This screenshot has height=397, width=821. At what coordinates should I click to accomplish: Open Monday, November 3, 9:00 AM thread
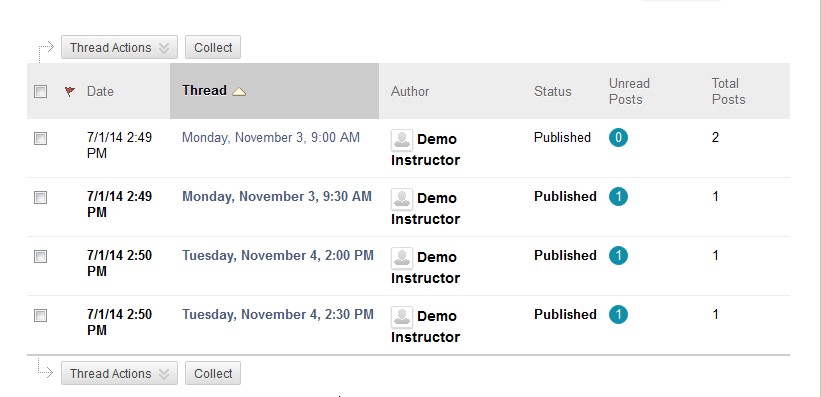click(271, 138)
